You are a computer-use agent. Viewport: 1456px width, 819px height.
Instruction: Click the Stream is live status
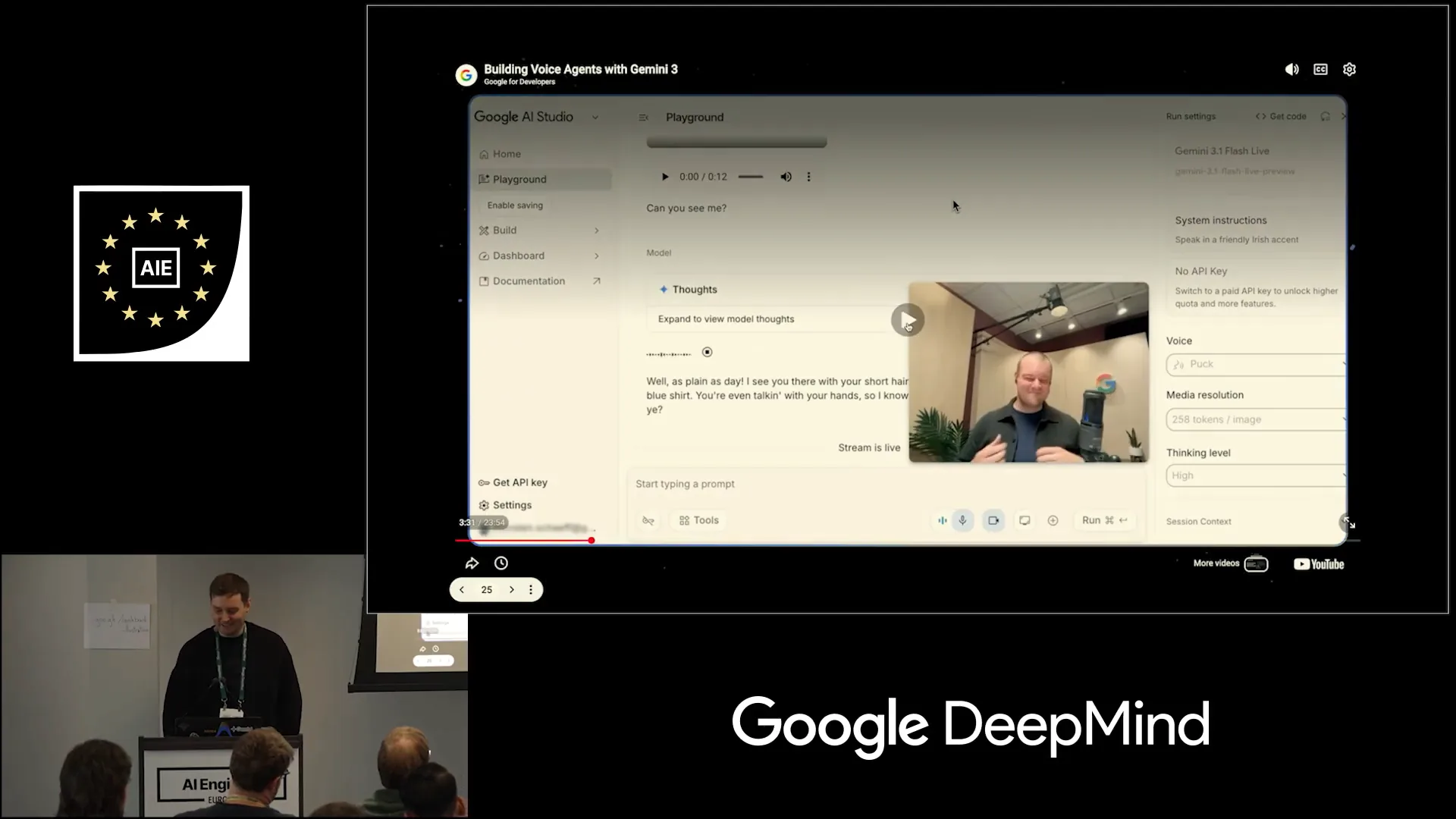point(869,448)
